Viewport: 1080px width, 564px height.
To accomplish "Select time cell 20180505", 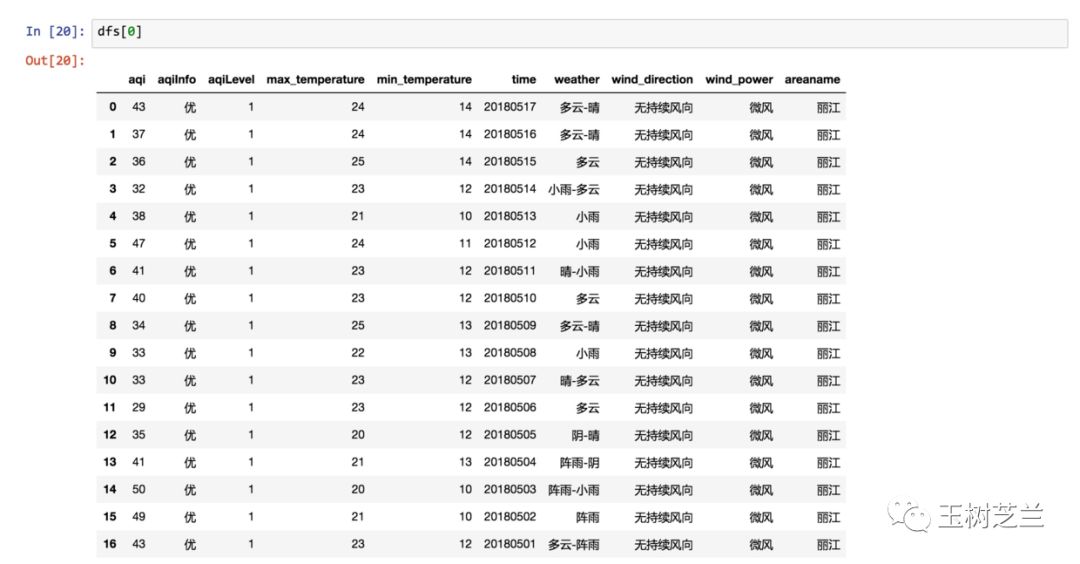I will click(510, 435).
